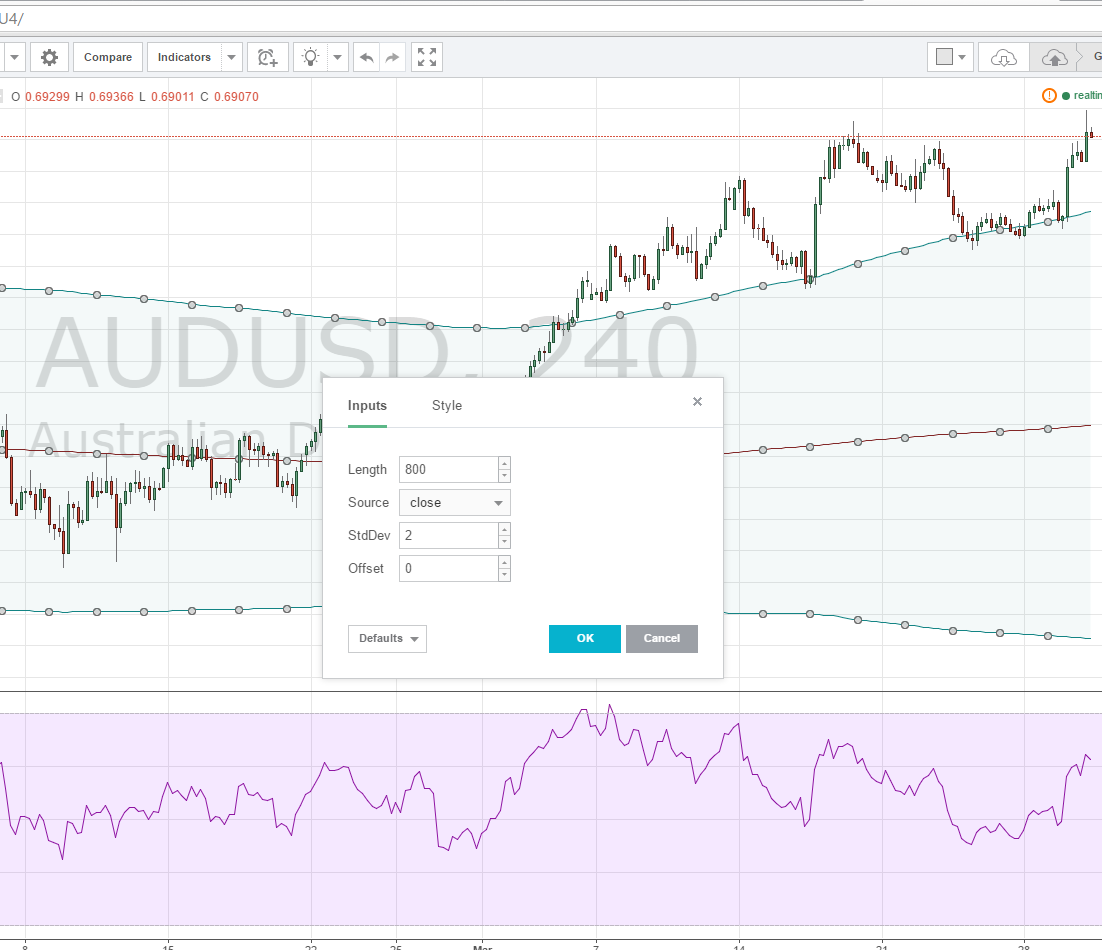Screen dimensions: 1102x950
Task: Expand the dropdown arrow left of the gear
Action: click(x=14, y=58)
